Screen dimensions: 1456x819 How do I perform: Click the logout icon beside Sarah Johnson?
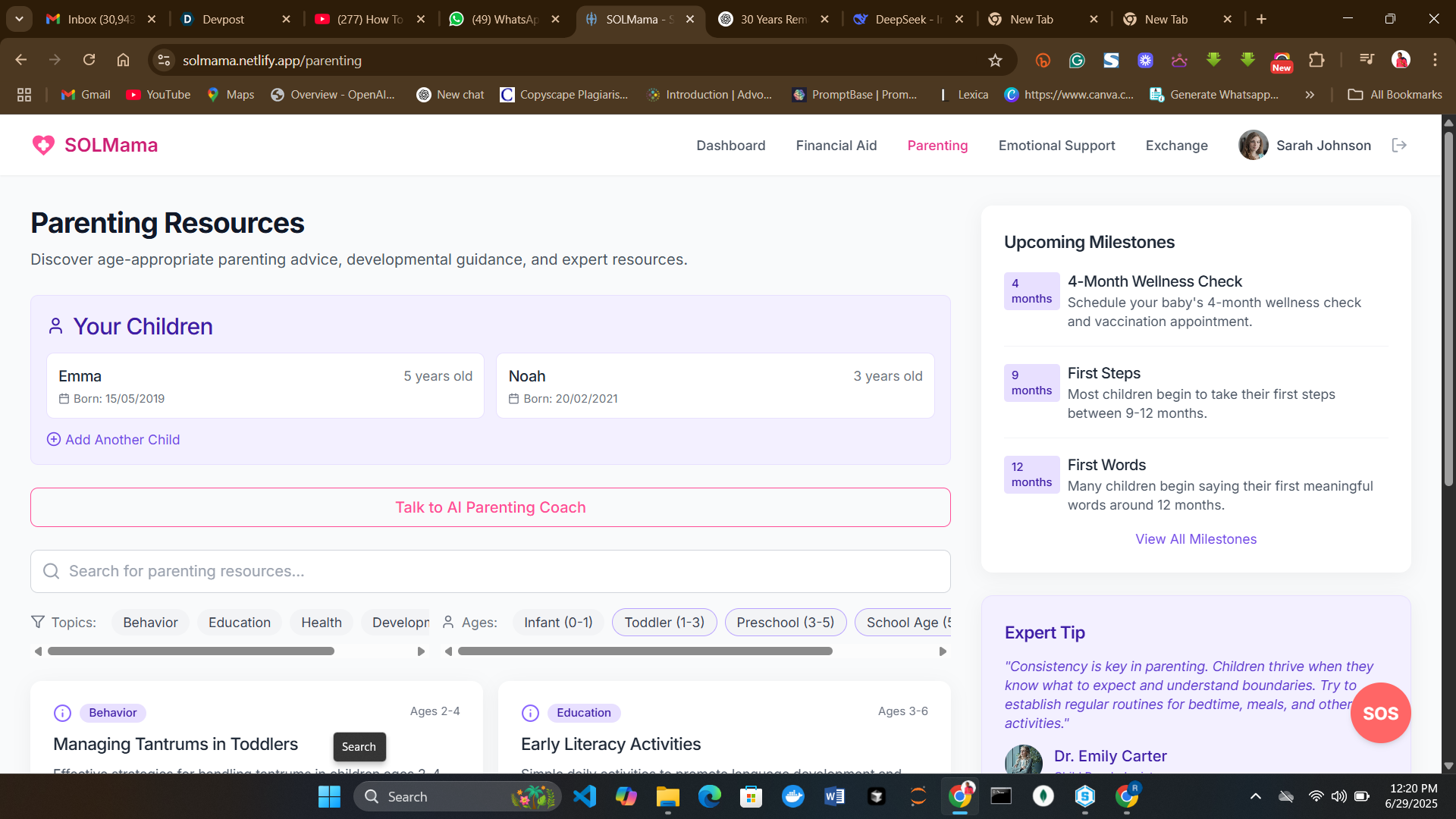pos(1399,145)
